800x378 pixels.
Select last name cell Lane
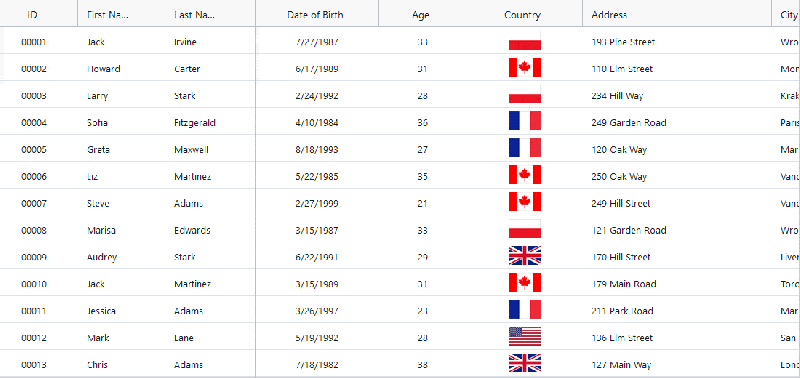pos(184,338)
